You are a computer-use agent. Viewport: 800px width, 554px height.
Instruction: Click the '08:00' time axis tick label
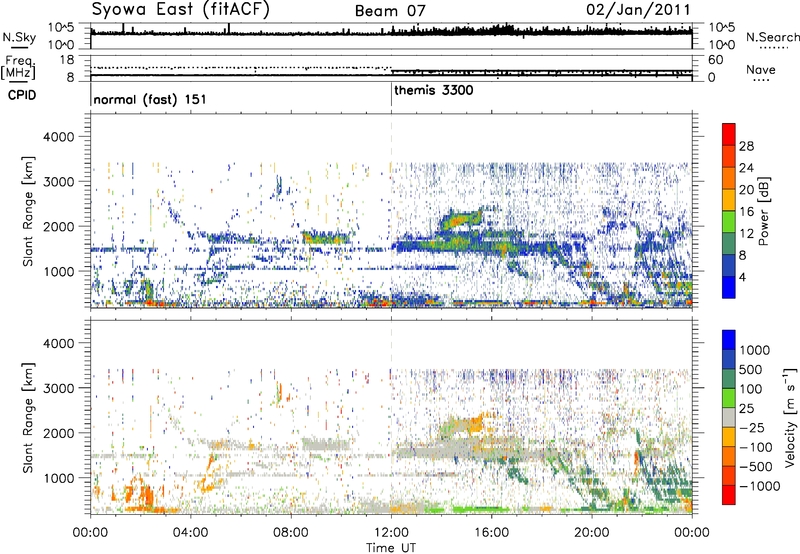point(291,533)
